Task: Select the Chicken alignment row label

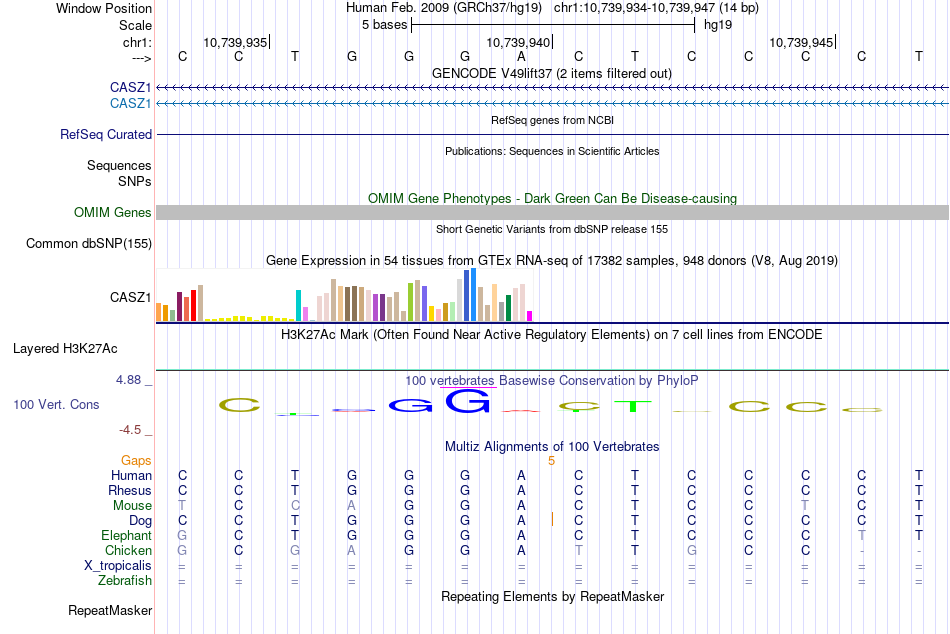Action: coord(128,550)
